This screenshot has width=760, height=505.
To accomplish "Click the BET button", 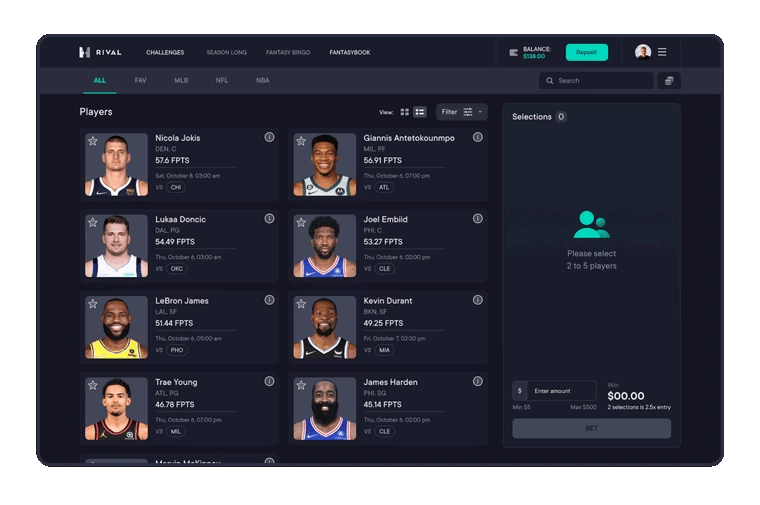I will pos(591,428).
